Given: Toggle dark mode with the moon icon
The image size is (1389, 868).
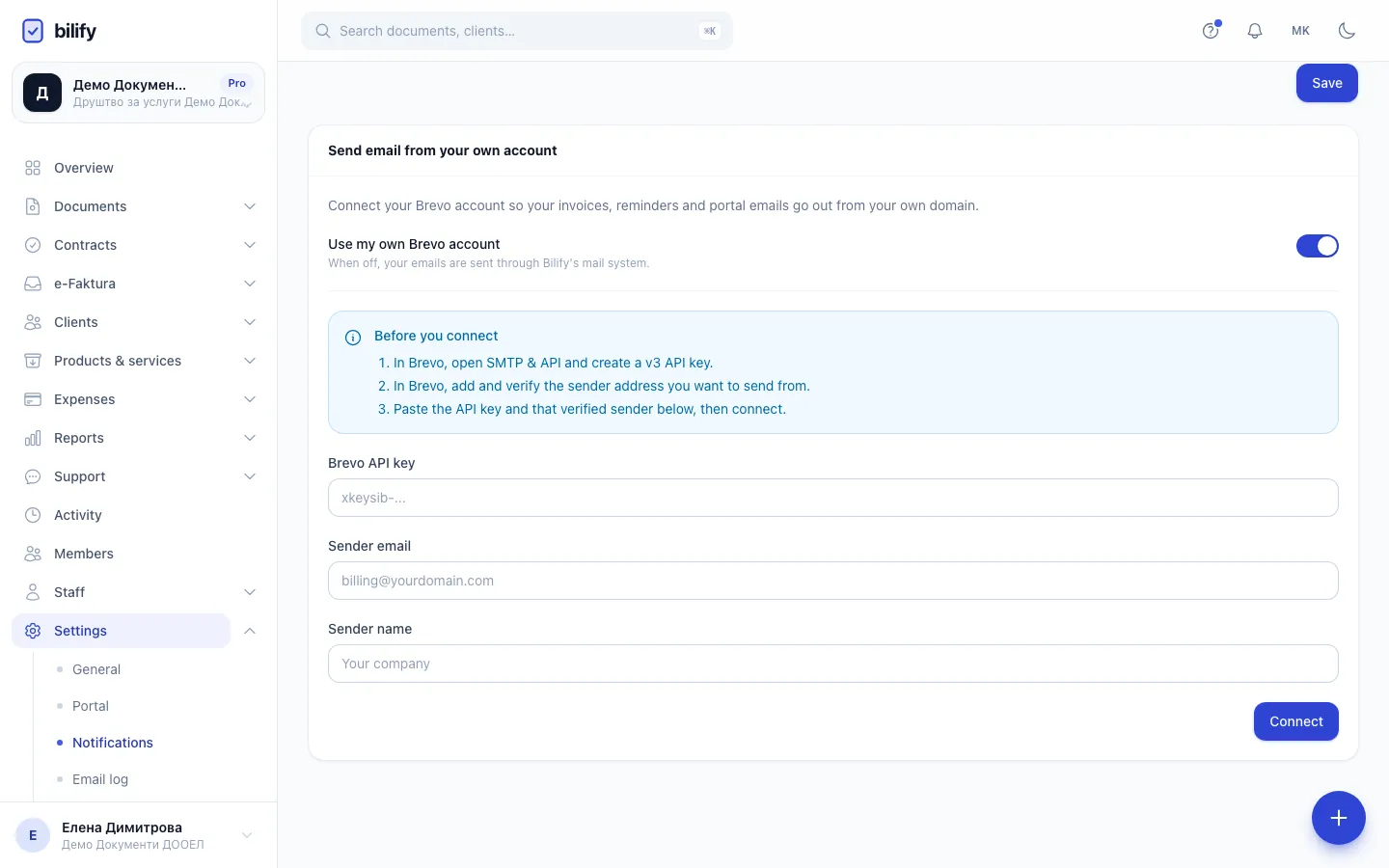Looking at the screenshot, I should (1347, 31).
